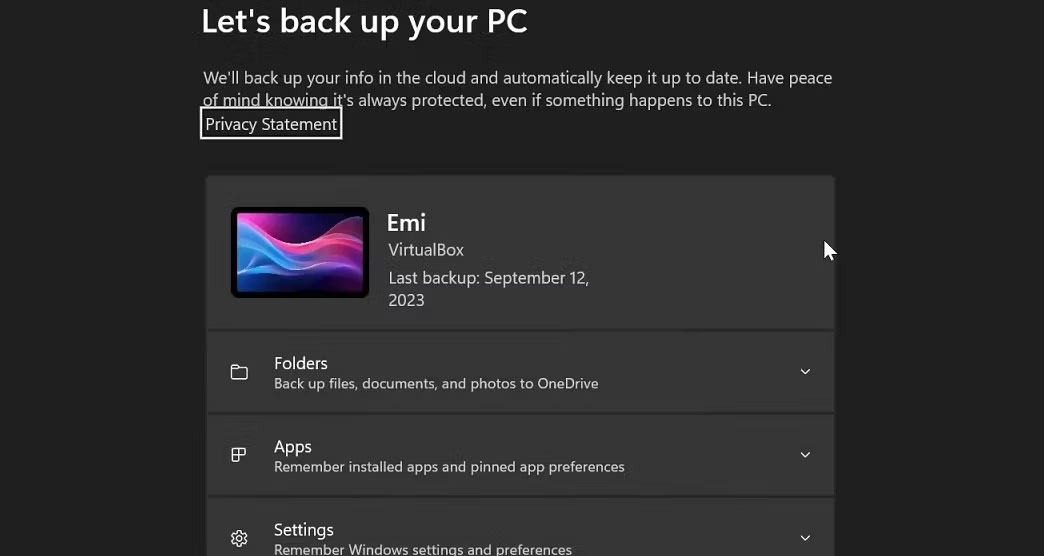Click the Last backup date text
The height and width of the screenshot is (556, 1044).
(x=488, y=279)
